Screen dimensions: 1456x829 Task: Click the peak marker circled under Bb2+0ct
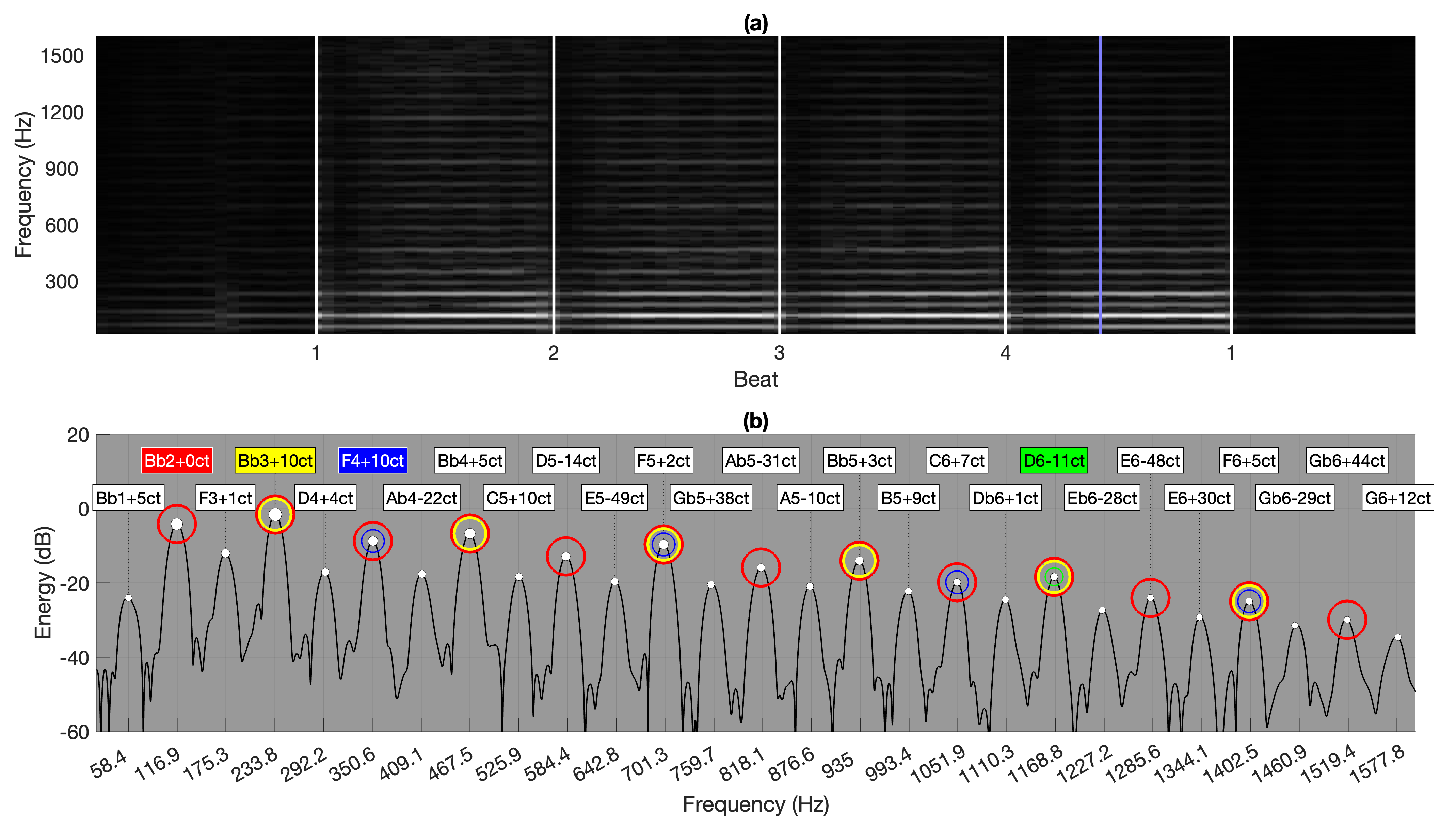(176, 524)
